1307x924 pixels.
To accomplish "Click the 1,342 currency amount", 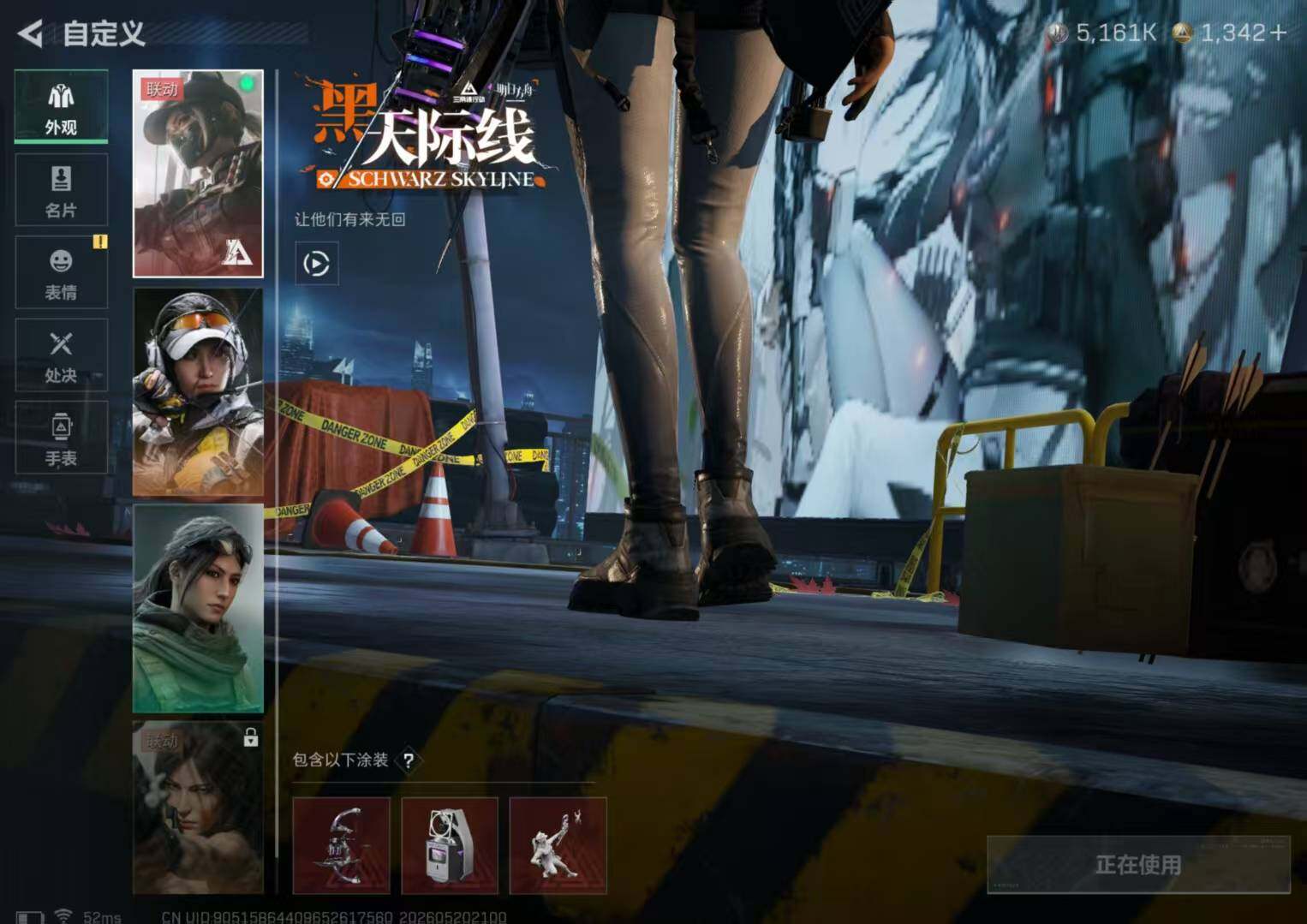I will pyautogui.click(x=1232, y=33).
